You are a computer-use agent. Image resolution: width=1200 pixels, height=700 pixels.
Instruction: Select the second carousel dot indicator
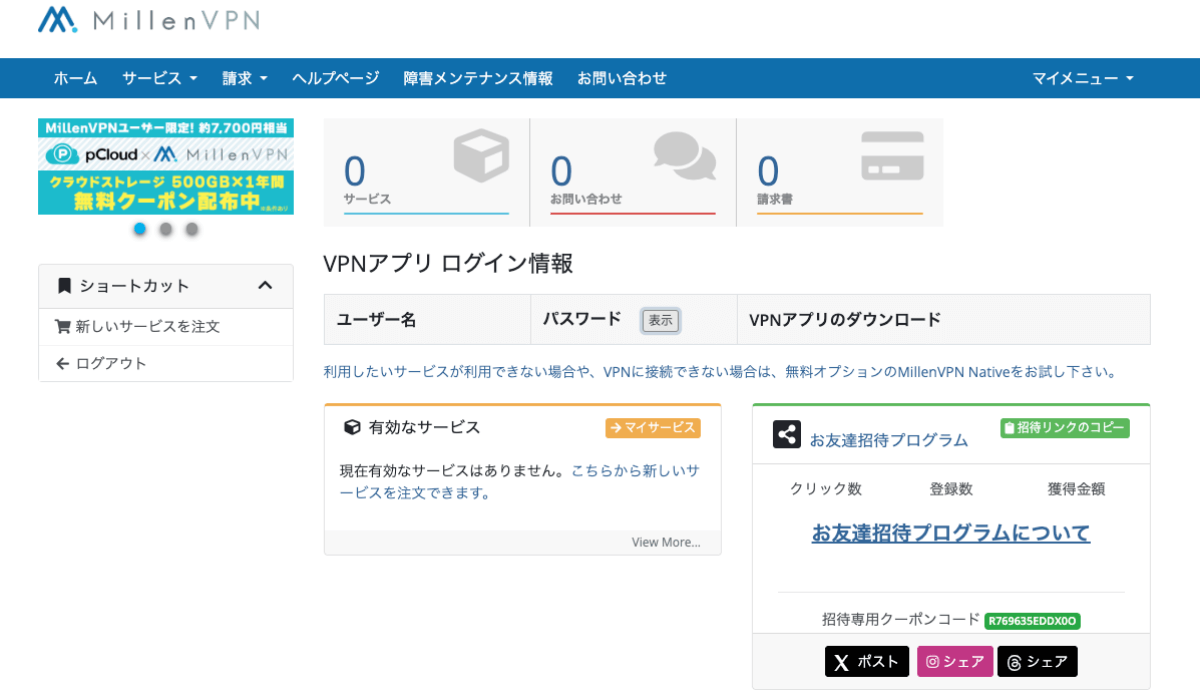166,229
